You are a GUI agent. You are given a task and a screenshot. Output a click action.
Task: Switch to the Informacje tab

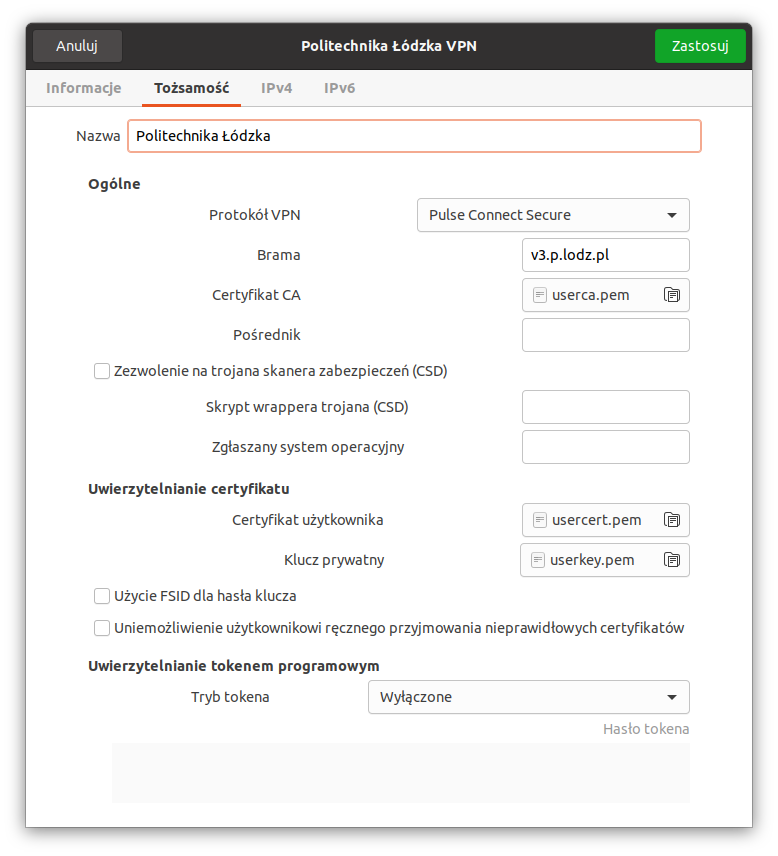(84, 88)
